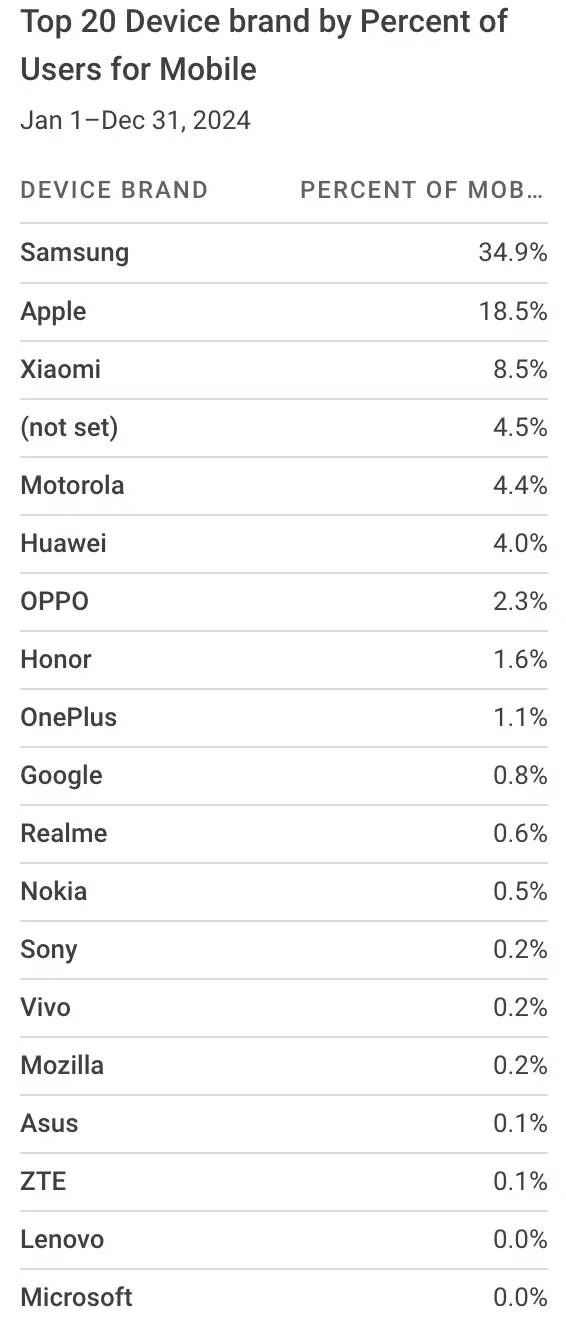Click the OPPO brand name
Image resolution: width=566 pixels, height=1330 pixels.
click(54, 601)
